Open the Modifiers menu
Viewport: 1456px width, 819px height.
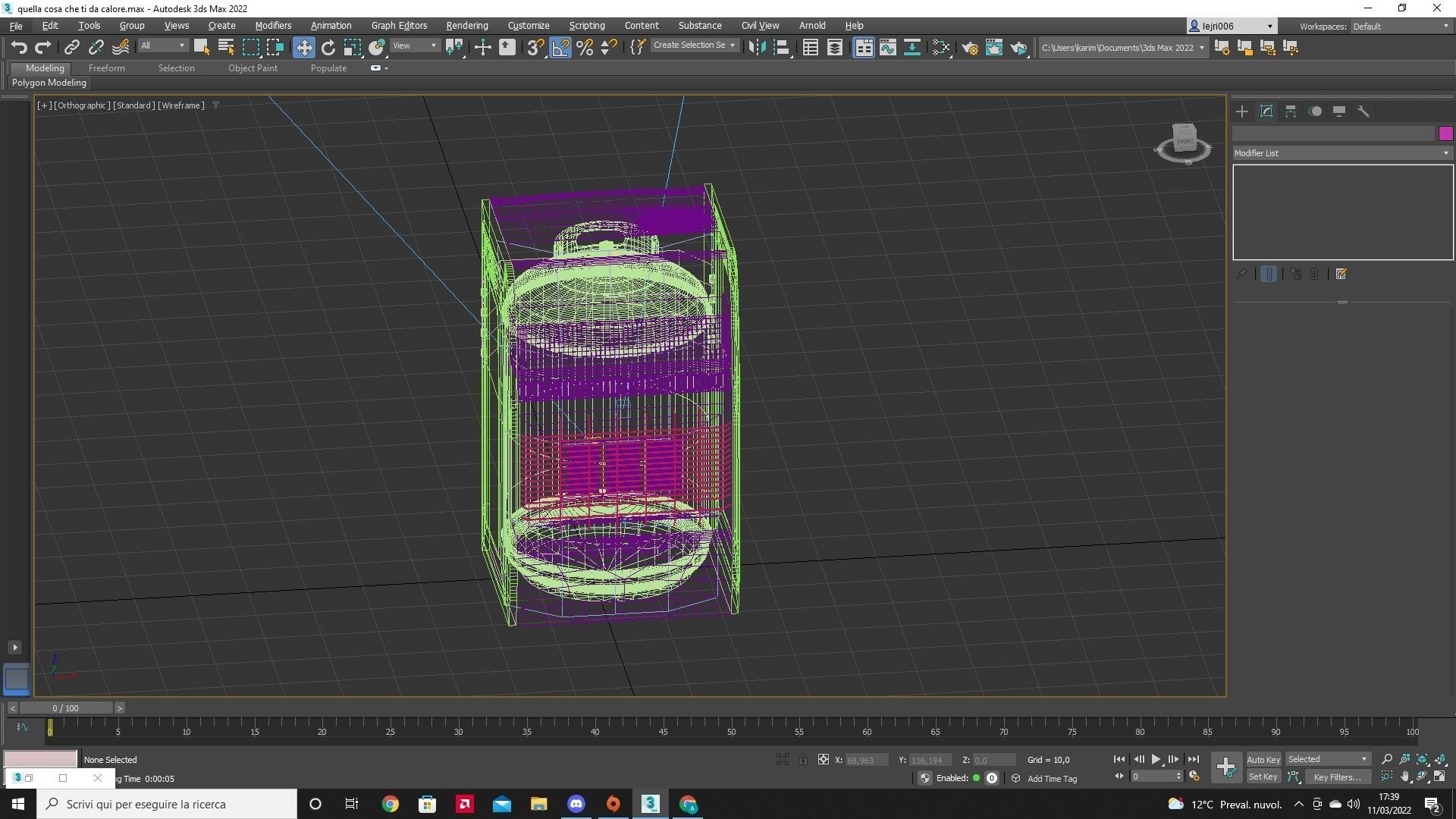pos(273,26)
